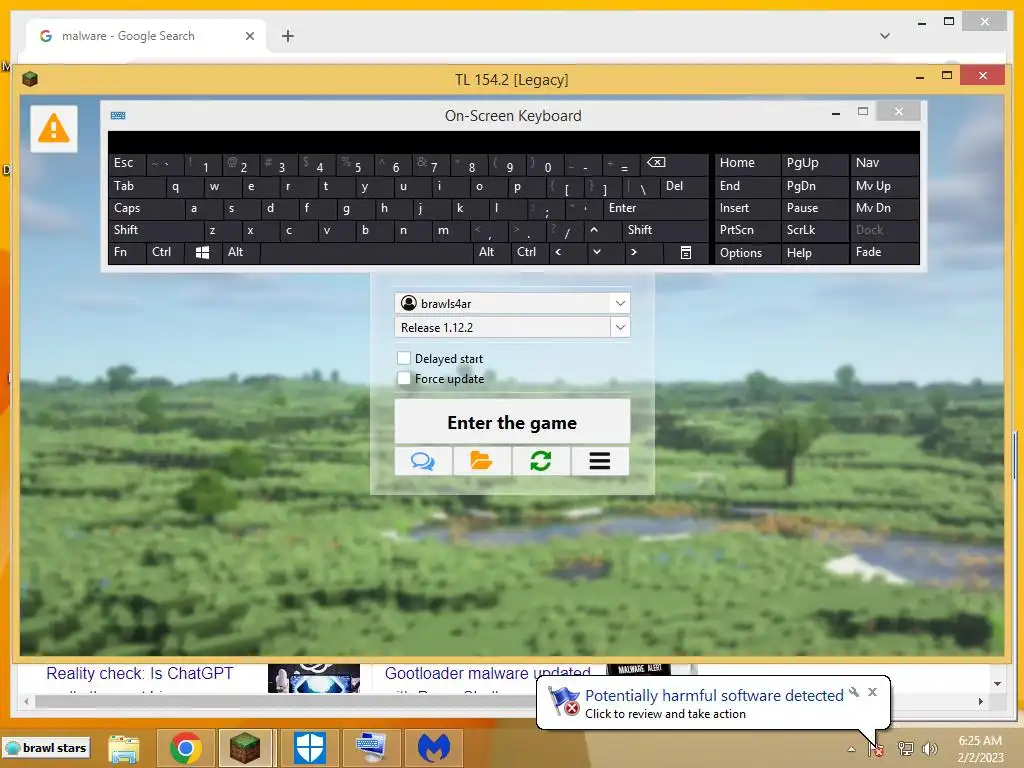Show hidden tray icons arrow
This screenshot has width=1024, height=768.
(851, 749)
